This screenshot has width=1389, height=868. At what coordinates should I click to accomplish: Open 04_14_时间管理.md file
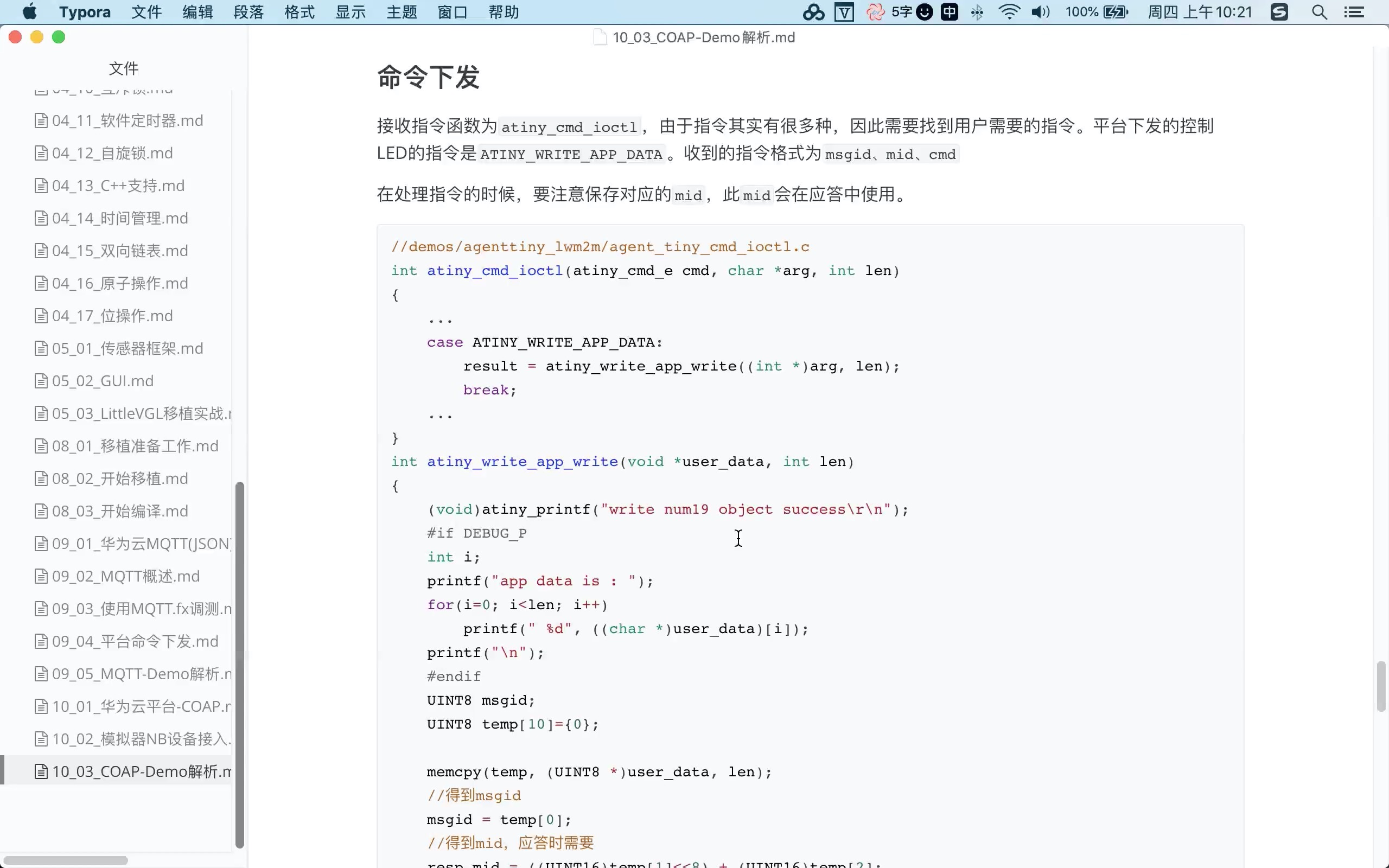120,218
